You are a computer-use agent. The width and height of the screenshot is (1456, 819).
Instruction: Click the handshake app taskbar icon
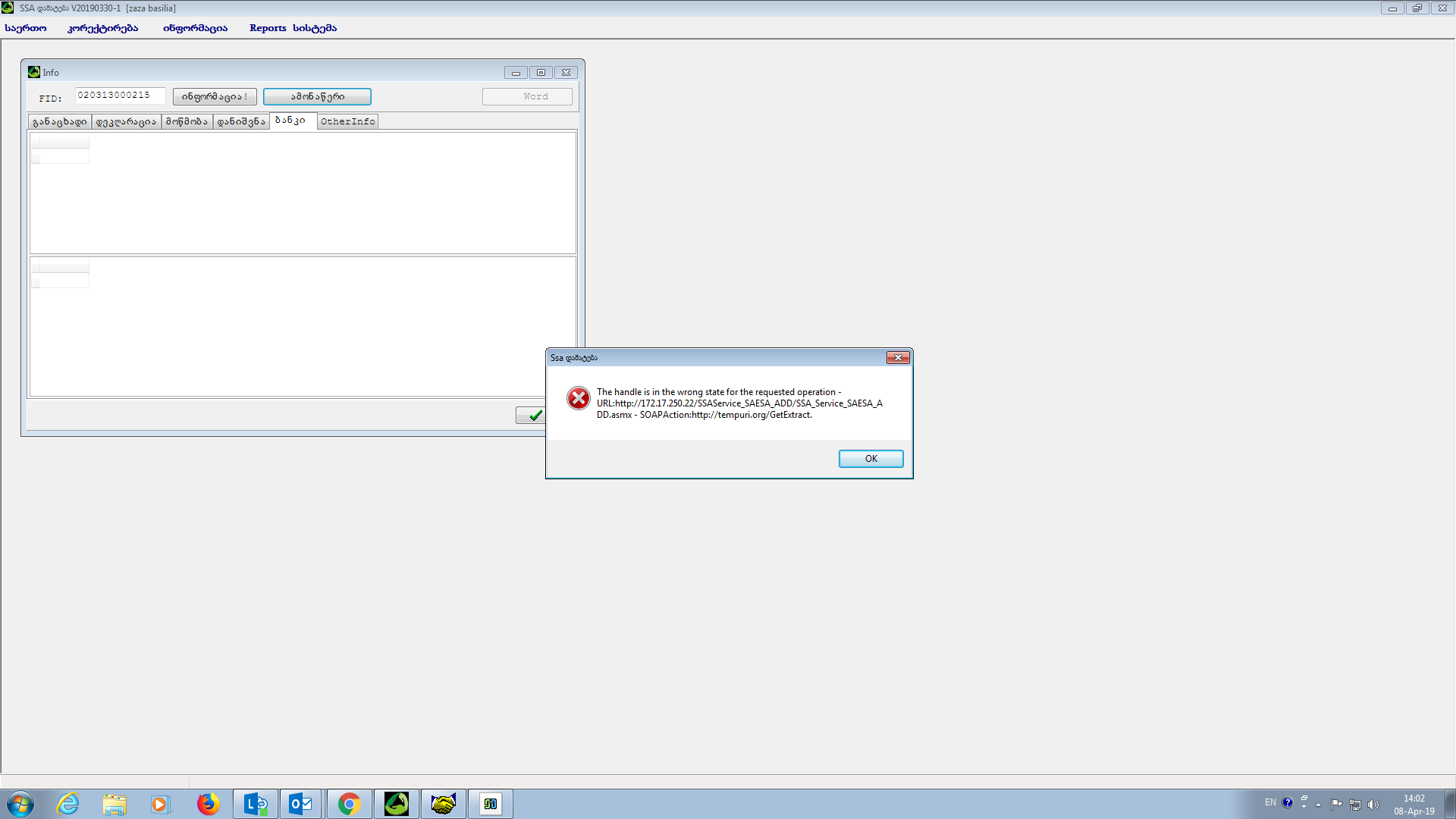point(443,804)
